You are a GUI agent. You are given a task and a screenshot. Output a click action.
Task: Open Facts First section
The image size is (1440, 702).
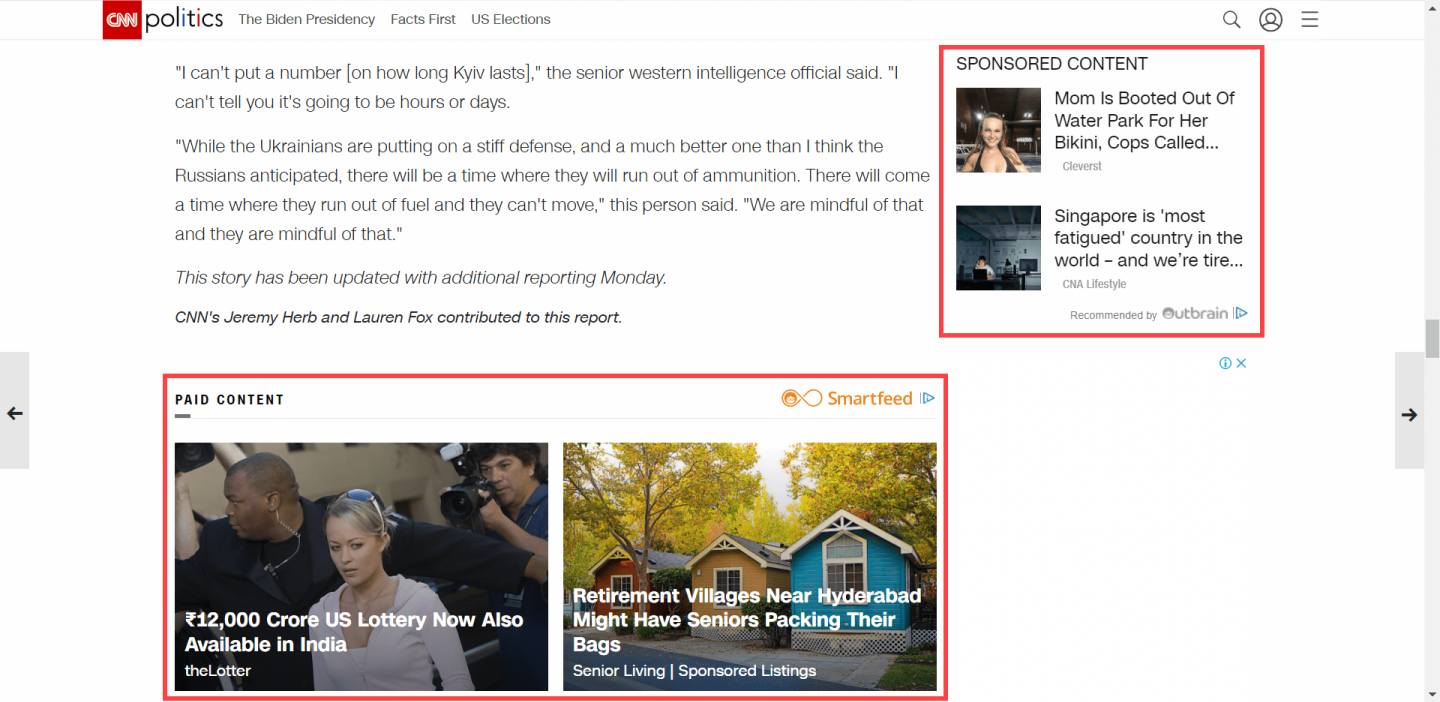pyautogui.click(x=423, y=19)
